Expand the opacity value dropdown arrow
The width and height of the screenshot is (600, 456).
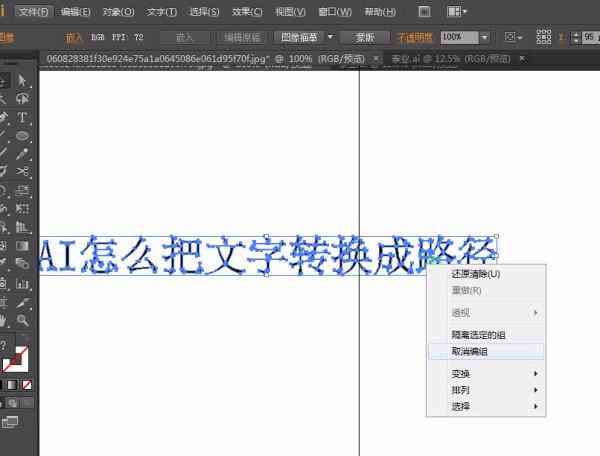click(485, 37)
